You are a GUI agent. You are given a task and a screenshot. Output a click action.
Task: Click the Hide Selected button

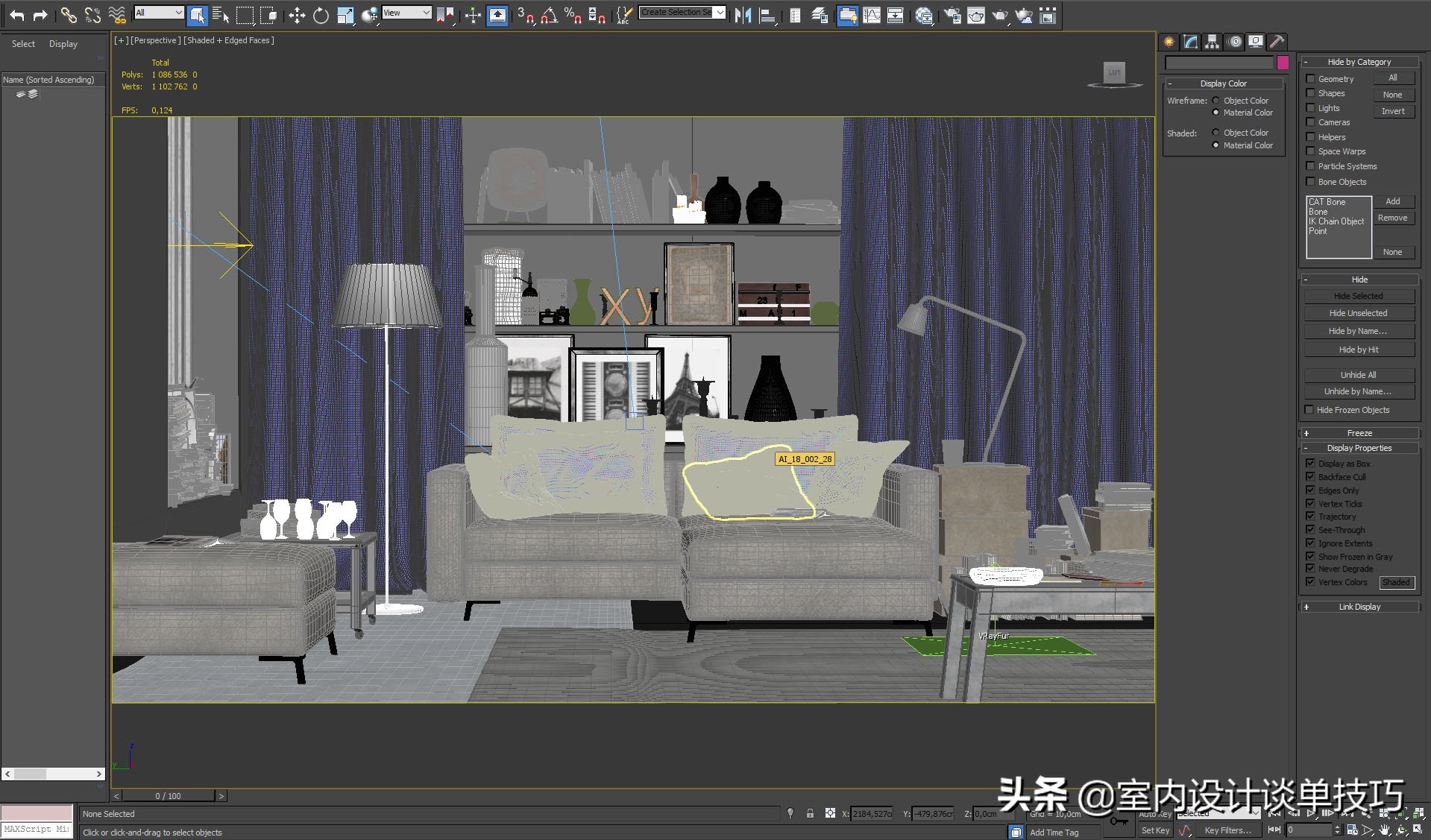pos(1359,295)
